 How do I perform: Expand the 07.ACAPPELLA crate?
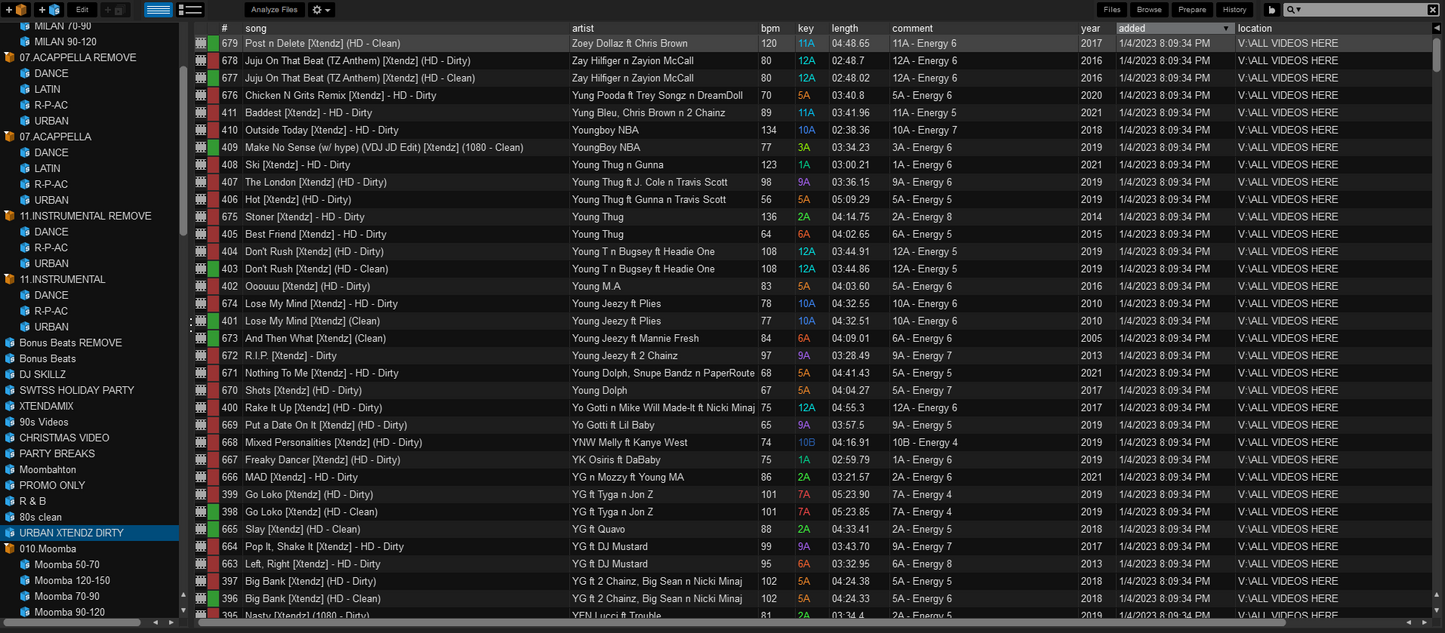pyautogui.click(x=10, y=137)
